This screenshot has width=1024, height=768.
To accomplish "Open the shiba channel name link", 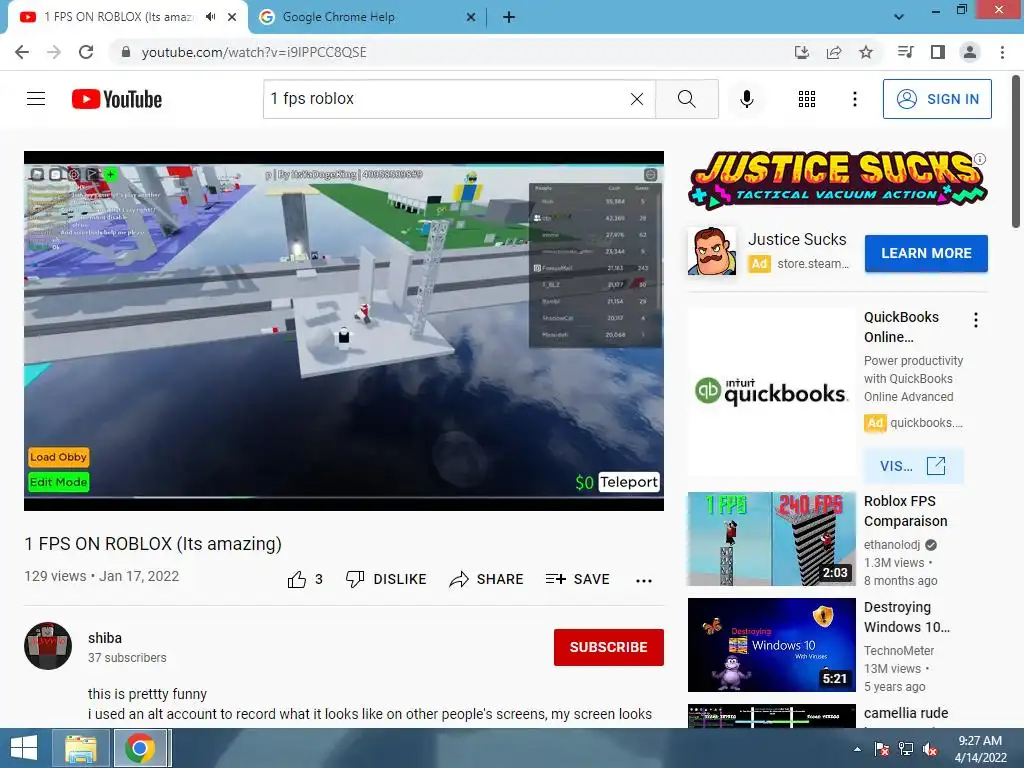I will coord(105,638).
